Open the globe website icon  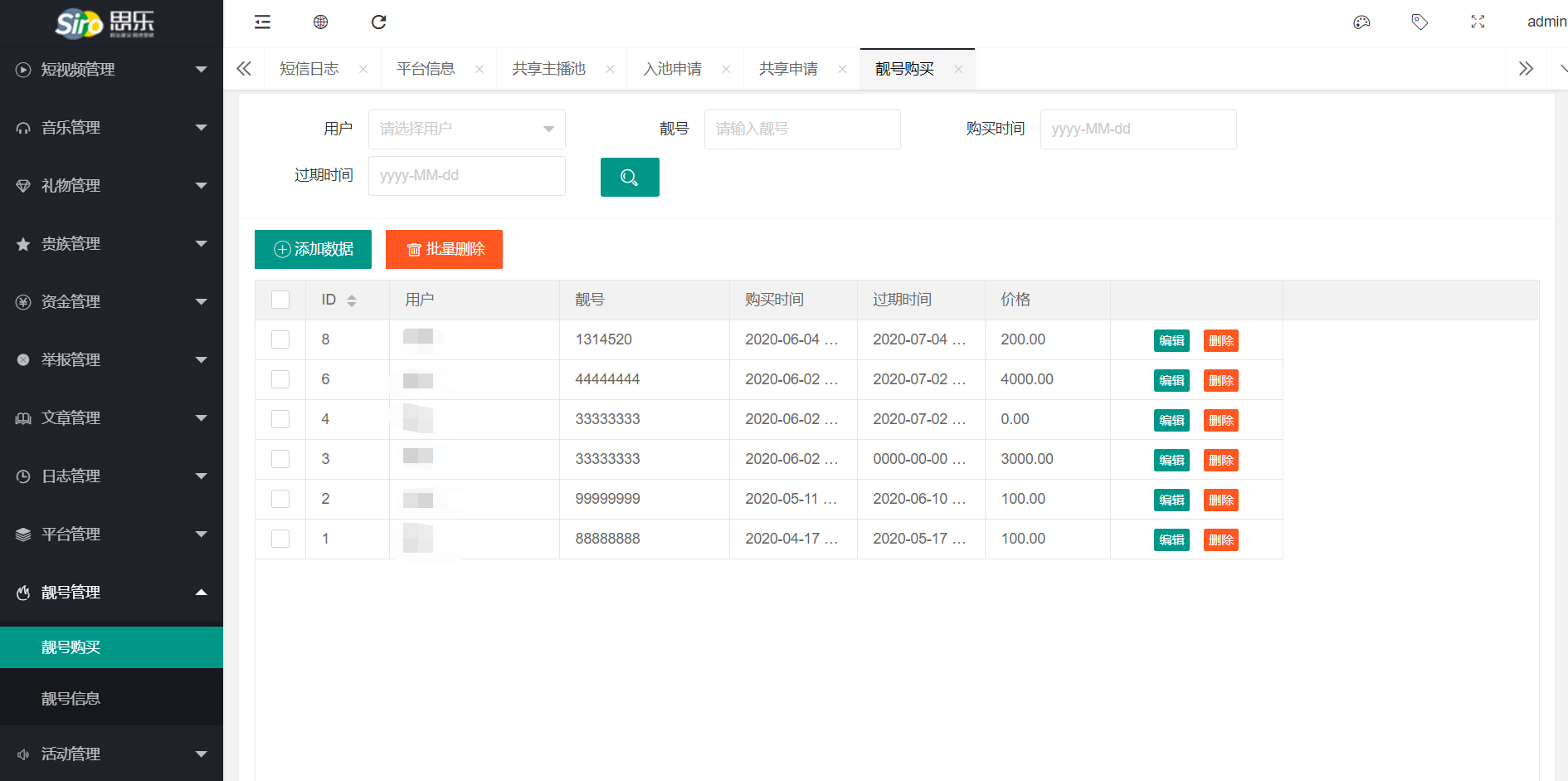(x=320, y=22)
